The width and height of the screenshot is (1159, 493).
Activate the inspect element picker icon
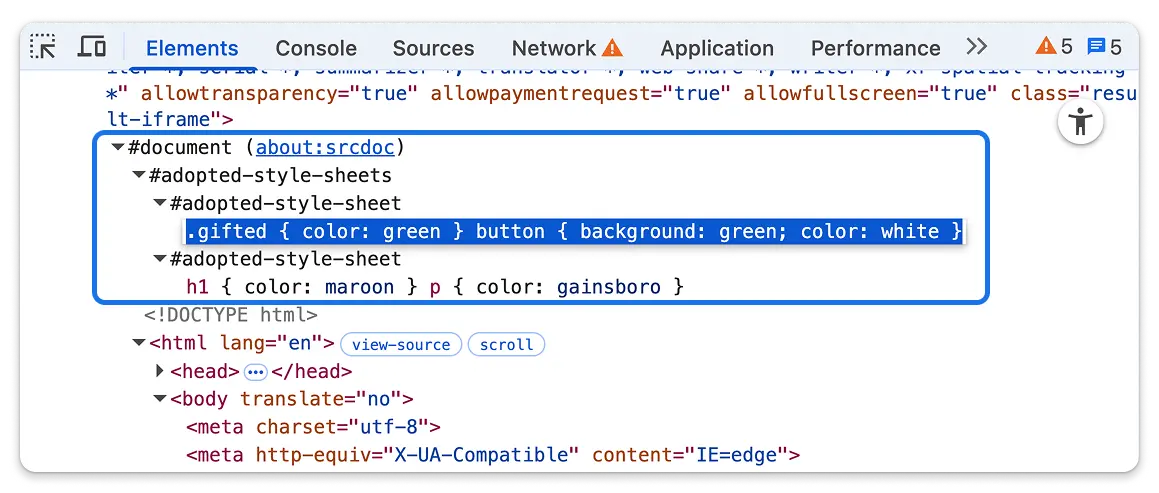44,47
